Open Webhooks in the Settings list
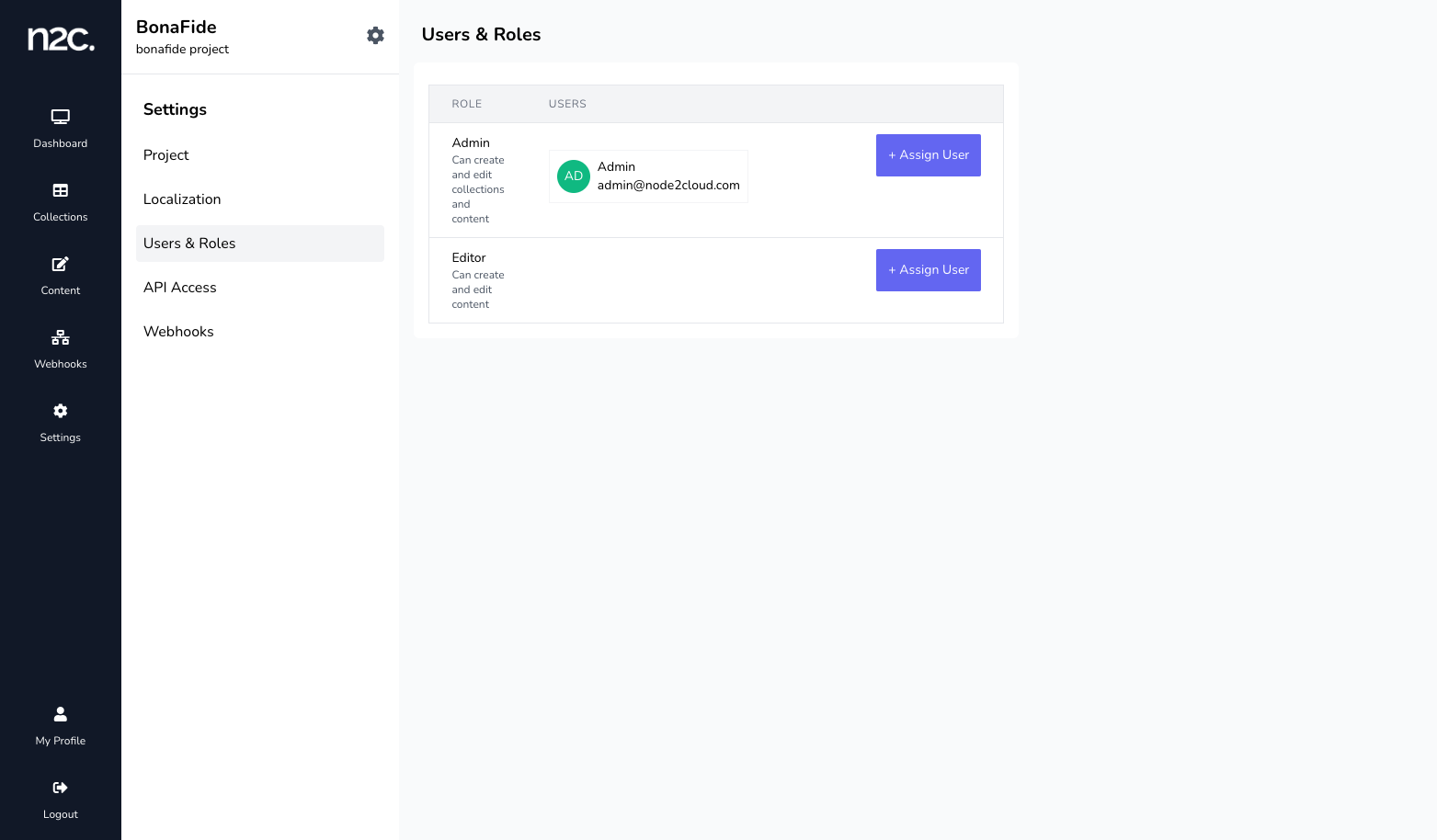The height and width of the screenshot is (840, 1437). (178, 332)
